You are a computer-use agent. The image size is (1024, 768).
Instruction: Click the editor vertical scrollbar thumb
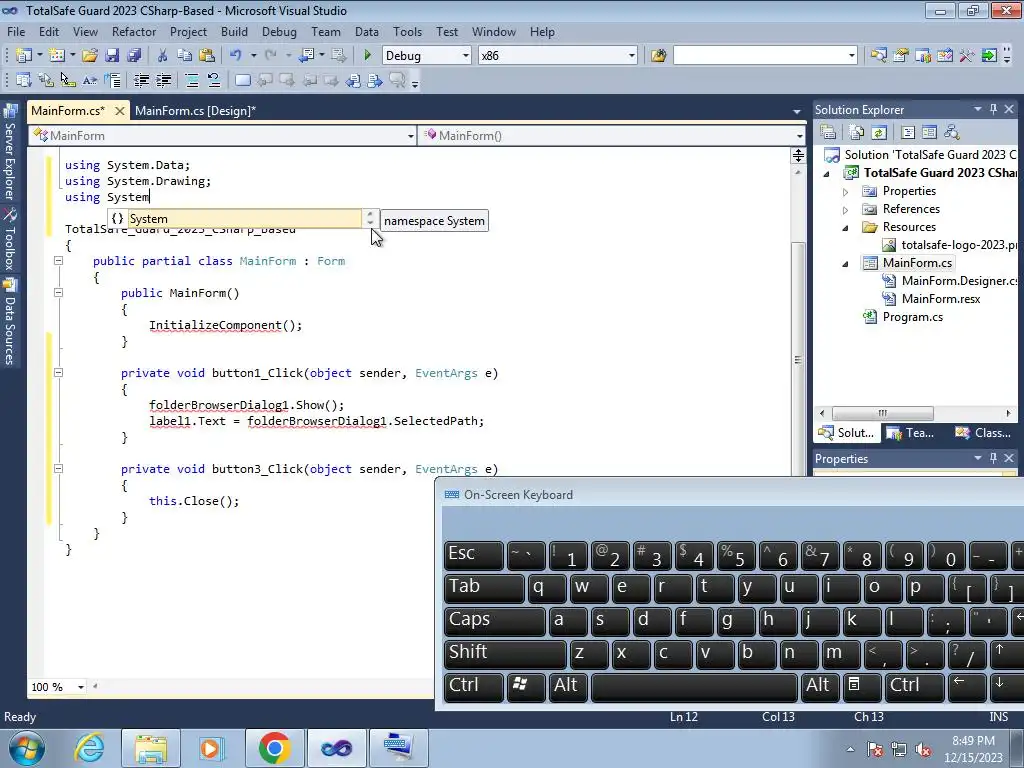tap(797, 359)
